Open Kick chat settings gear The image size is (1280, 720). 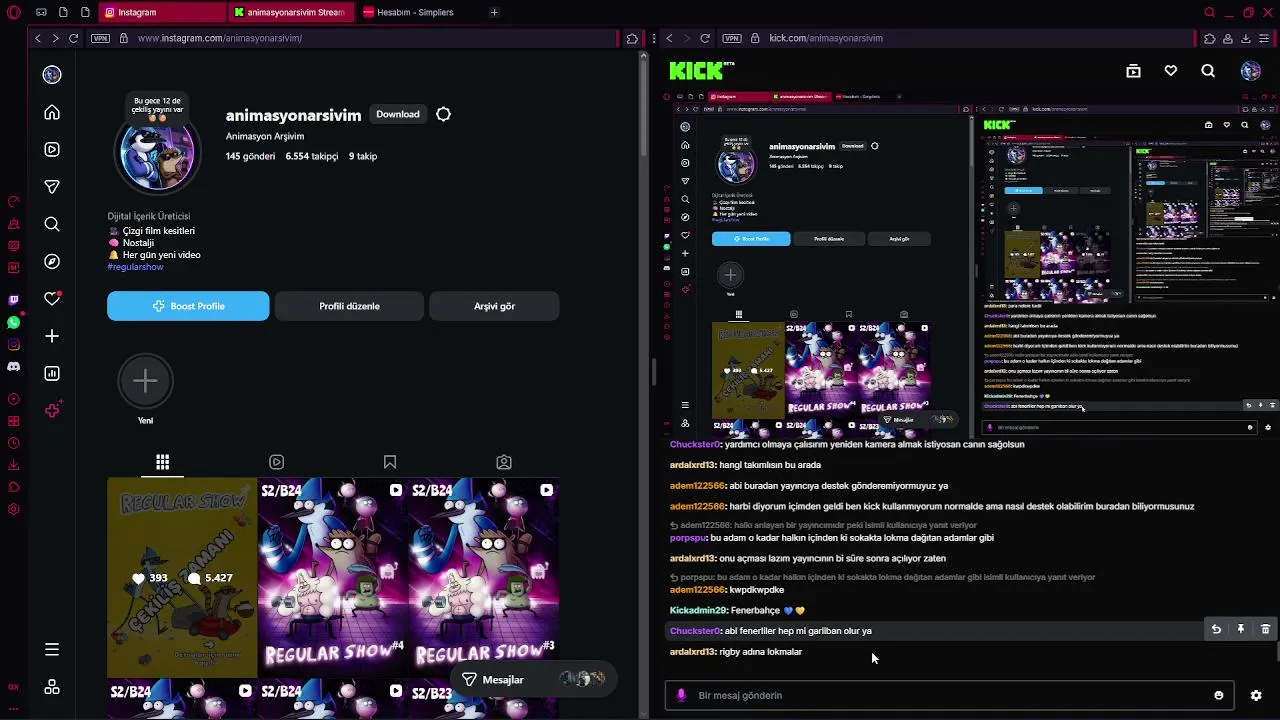click(x=1256, y=696)
